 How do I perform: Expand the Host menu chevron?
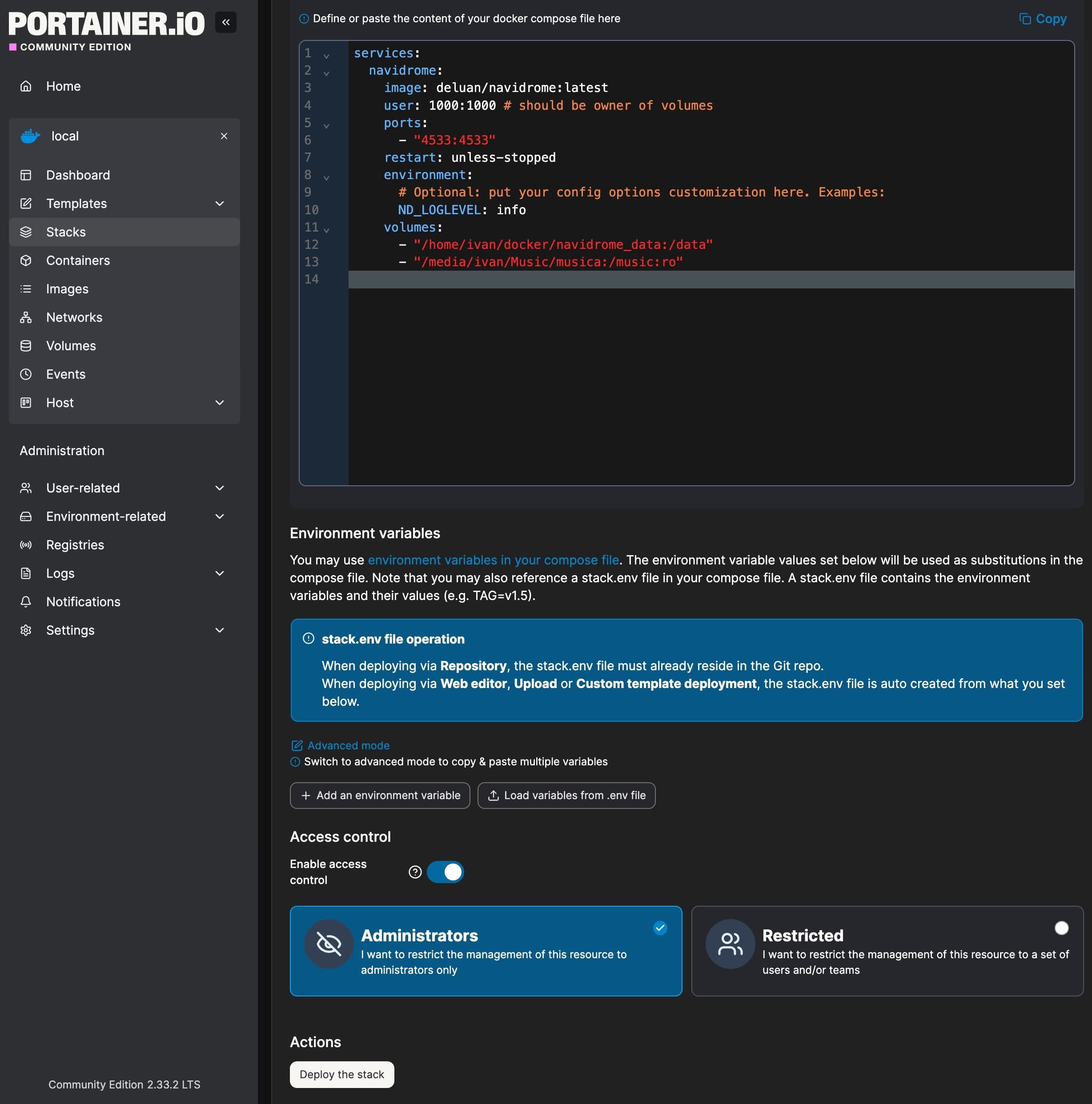point(220,403)
